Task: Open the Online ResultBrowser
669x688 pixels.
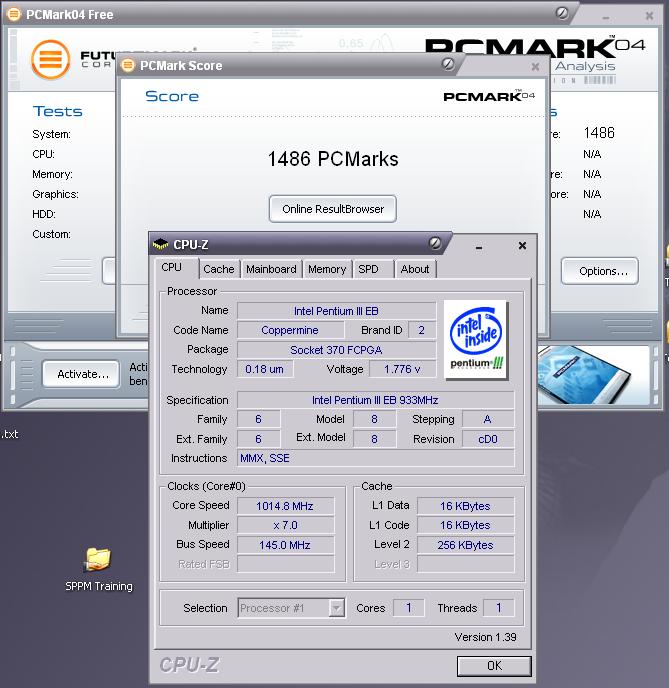Action: coord(333,209)
